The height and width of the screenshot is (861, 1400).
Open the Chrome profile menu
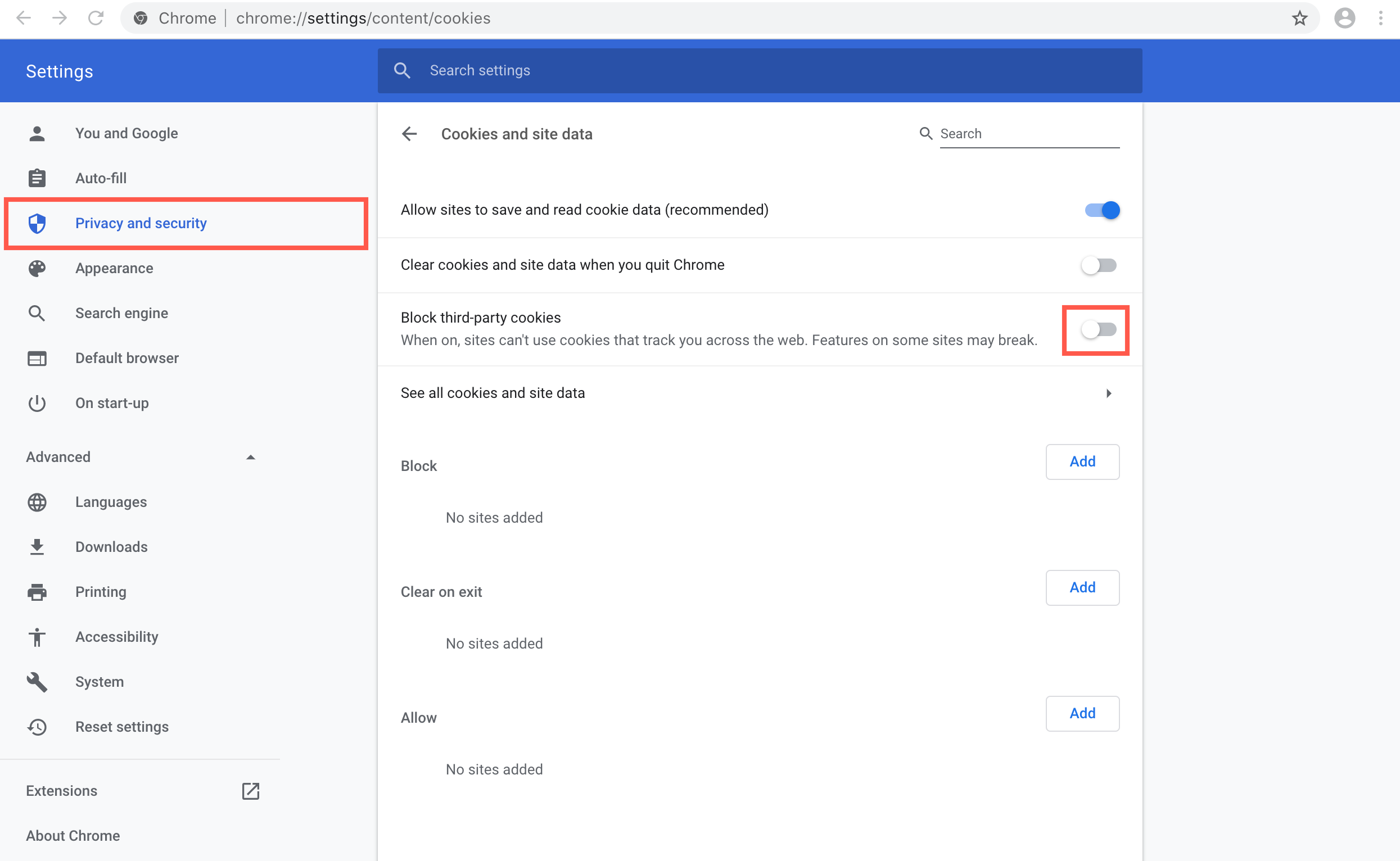(x=1344, y=17)
